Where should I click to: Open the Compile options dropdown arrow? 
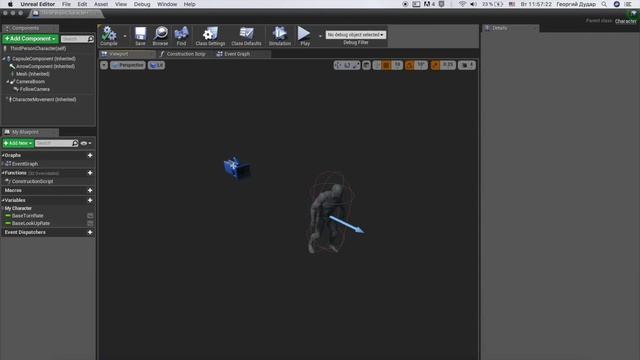pyautogui.click(x=125, y=36)
